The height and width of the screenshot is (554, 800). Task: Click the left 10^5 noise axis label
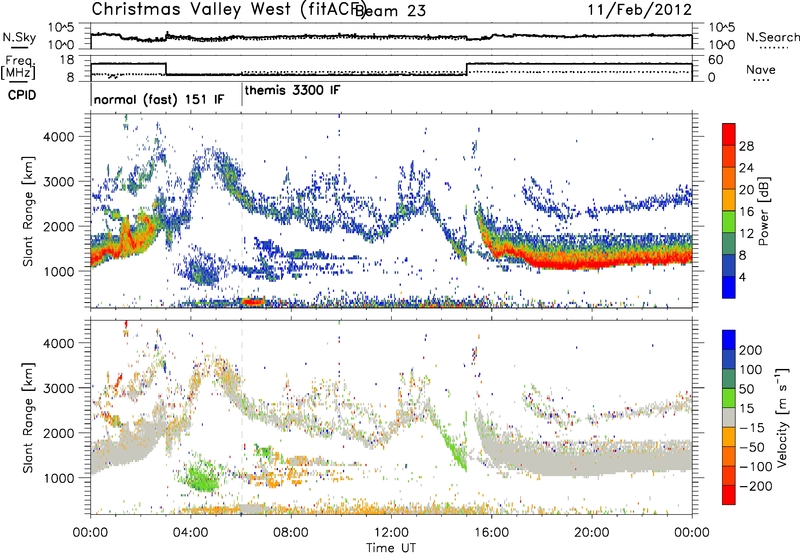click(x=61, y=28)
